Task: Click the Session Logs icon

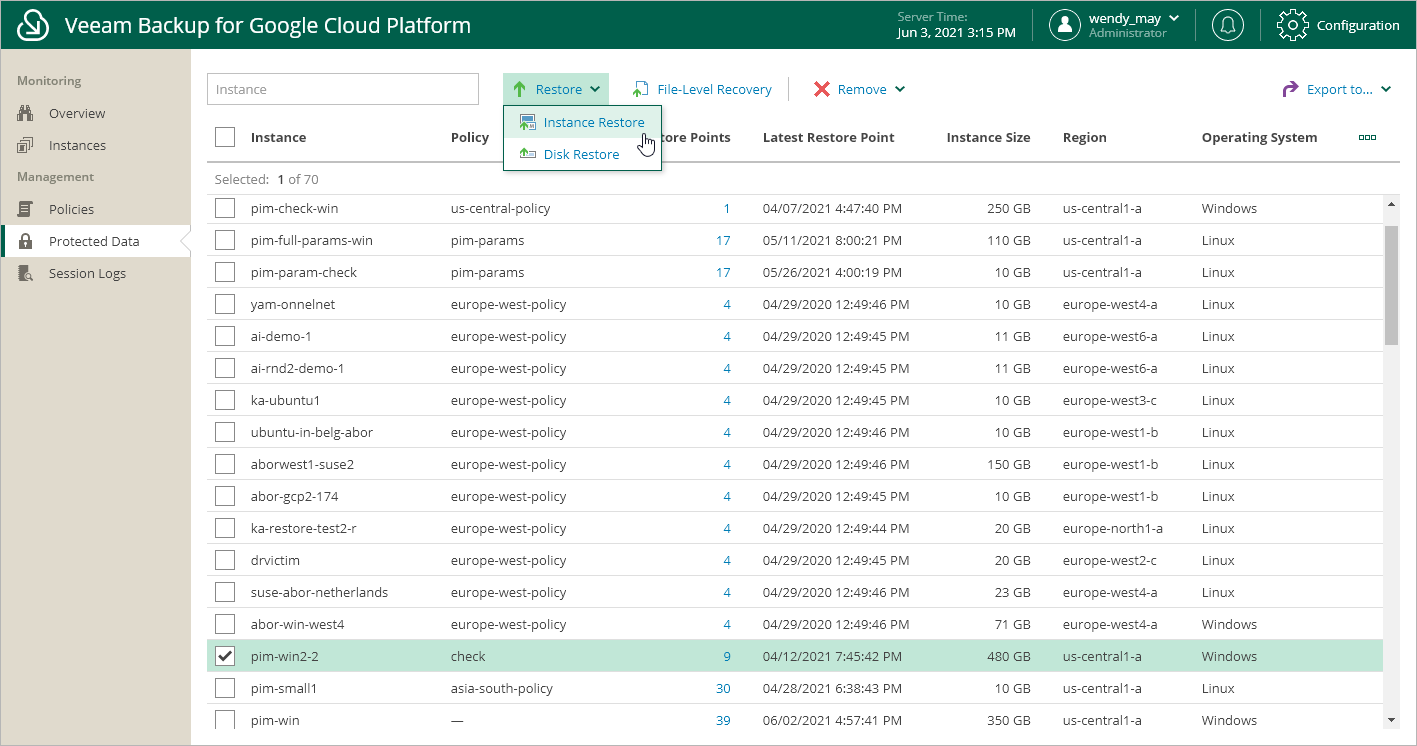Action: (x=26, y=273)
